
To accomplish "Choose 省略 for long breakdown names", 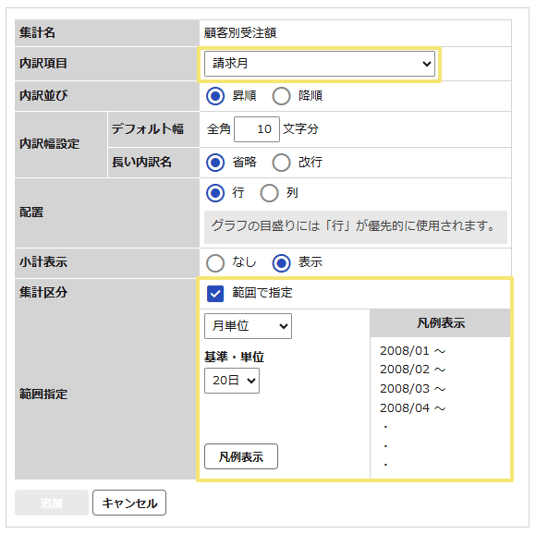I will [x=215, y=162].
